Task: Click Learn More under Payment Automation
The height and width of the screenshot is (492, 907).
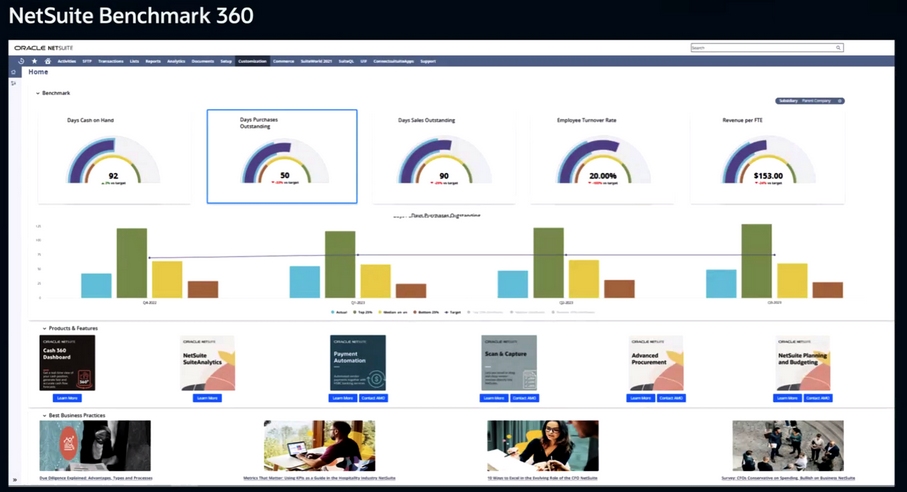Action: (343, 398)
